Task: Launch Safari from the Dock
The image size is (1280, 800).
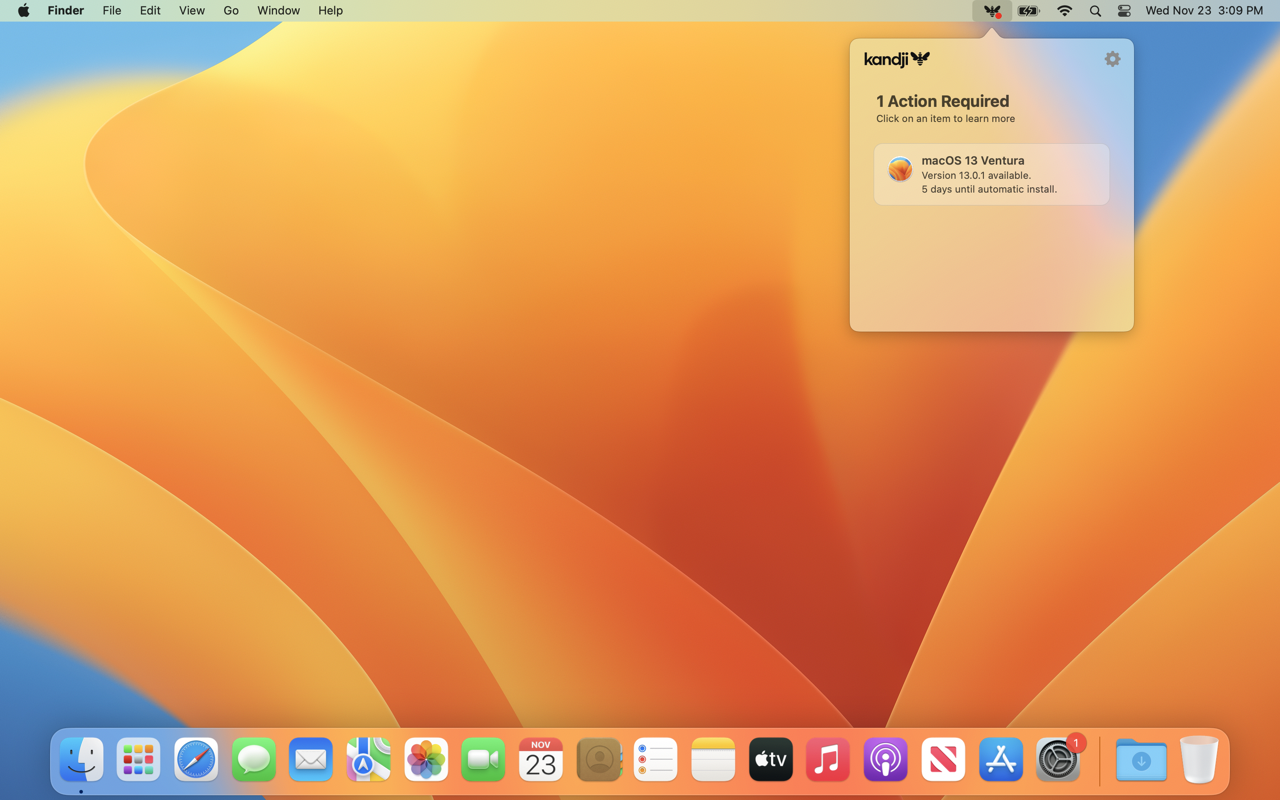Action: (195, 759)
